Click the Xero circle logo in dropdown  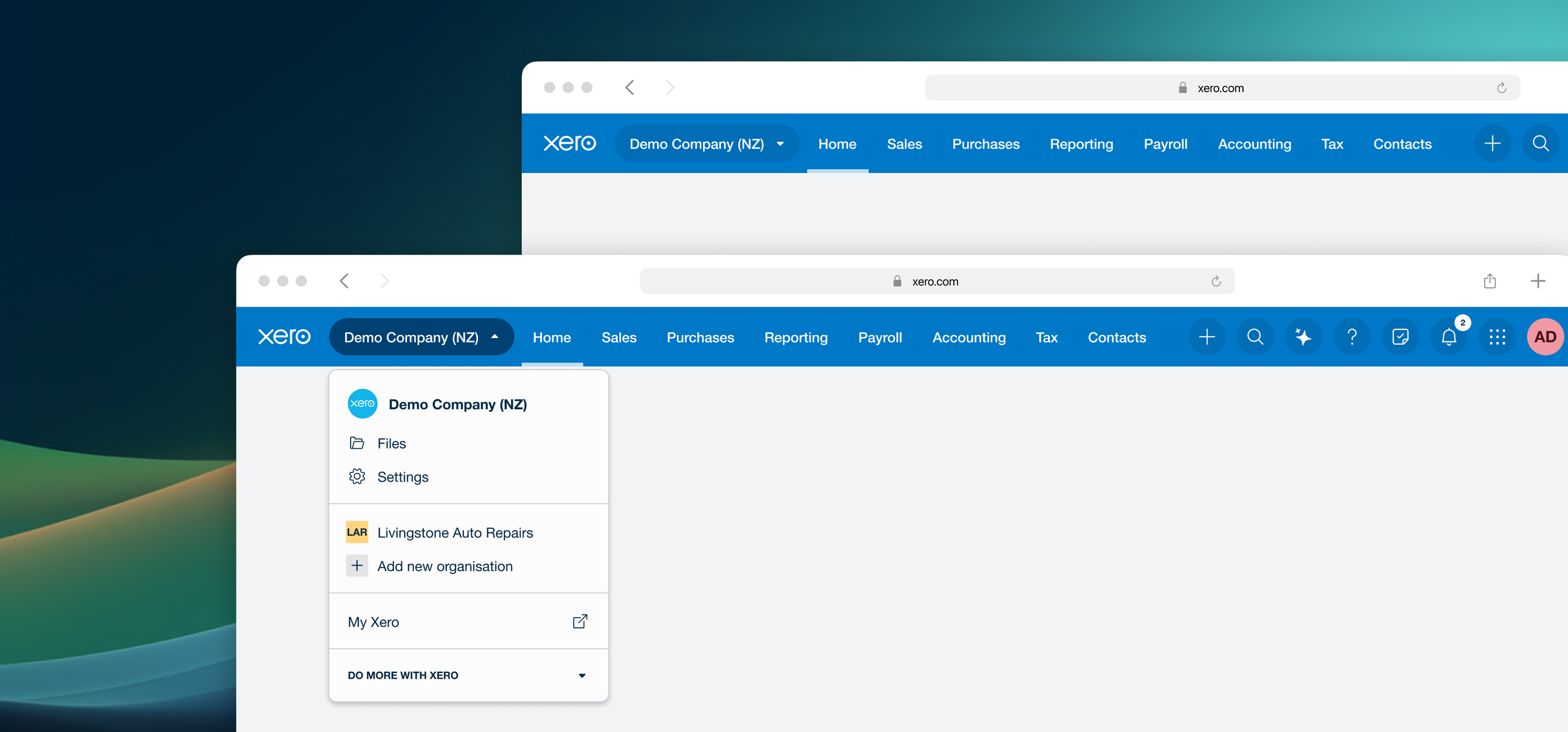363,403
